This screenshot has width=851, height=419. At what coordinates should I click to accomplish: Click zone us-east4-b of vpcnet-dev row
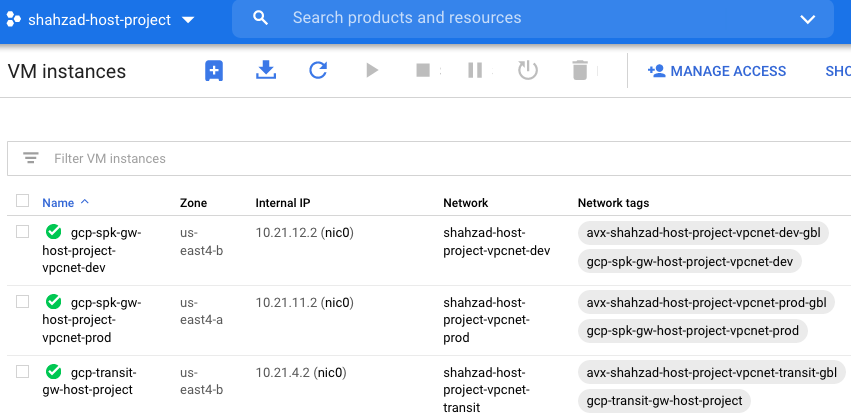[x=201, y=242]
